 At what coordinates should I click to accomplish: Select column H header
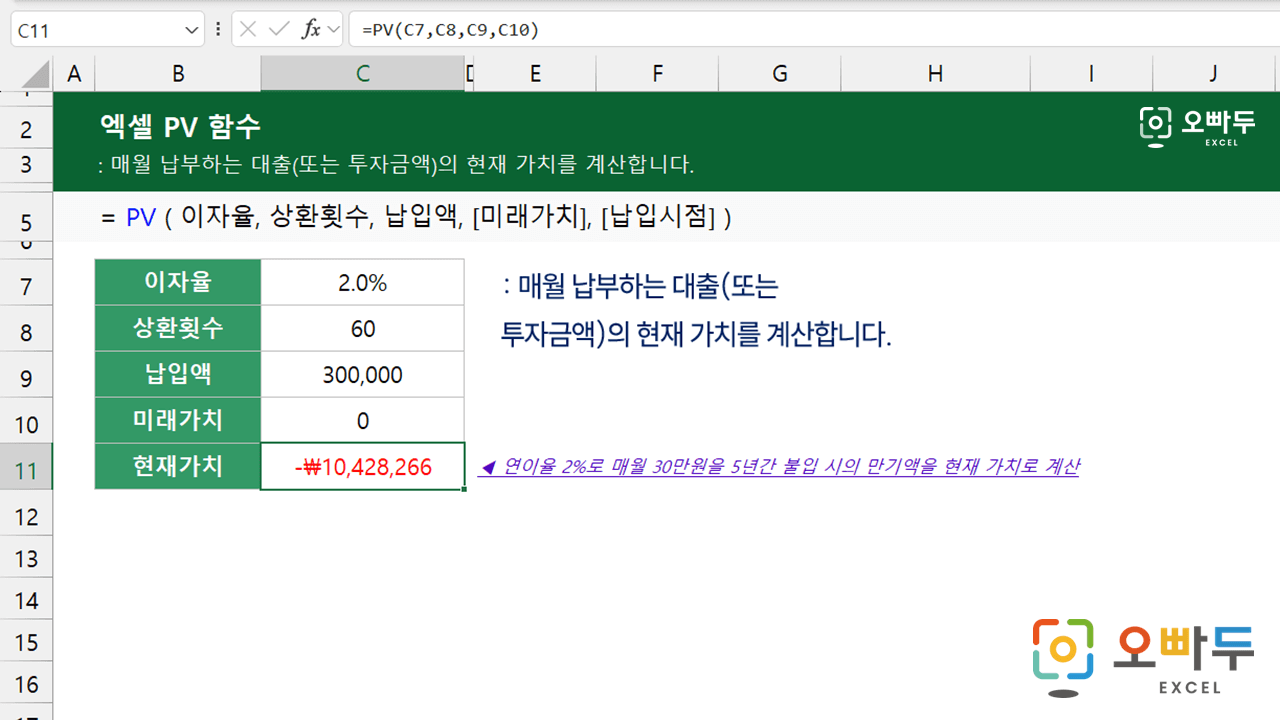934,73
